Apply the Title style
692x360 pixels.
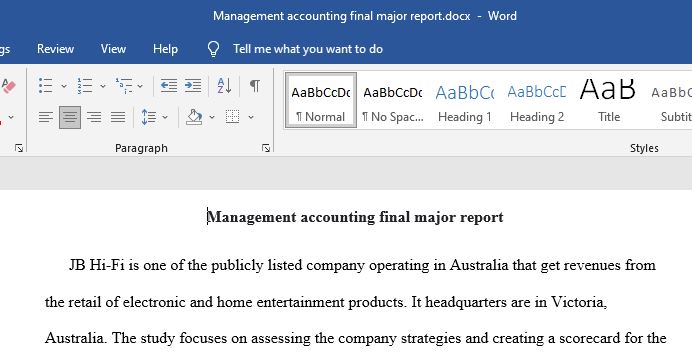pos(609,101)
